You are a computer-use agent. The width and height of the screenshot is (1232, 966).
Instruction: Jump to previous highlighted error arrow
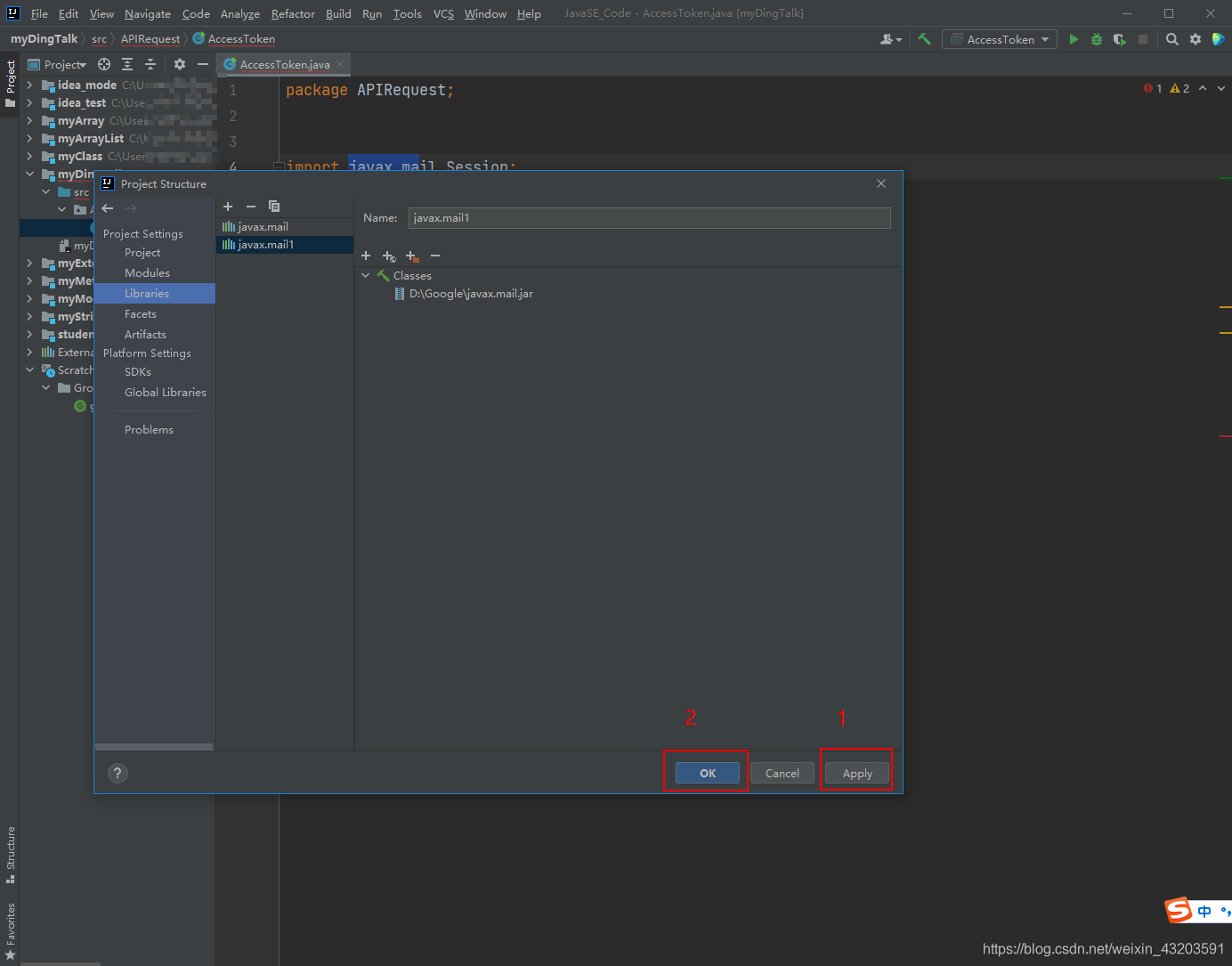click(x=1203, y=88)
